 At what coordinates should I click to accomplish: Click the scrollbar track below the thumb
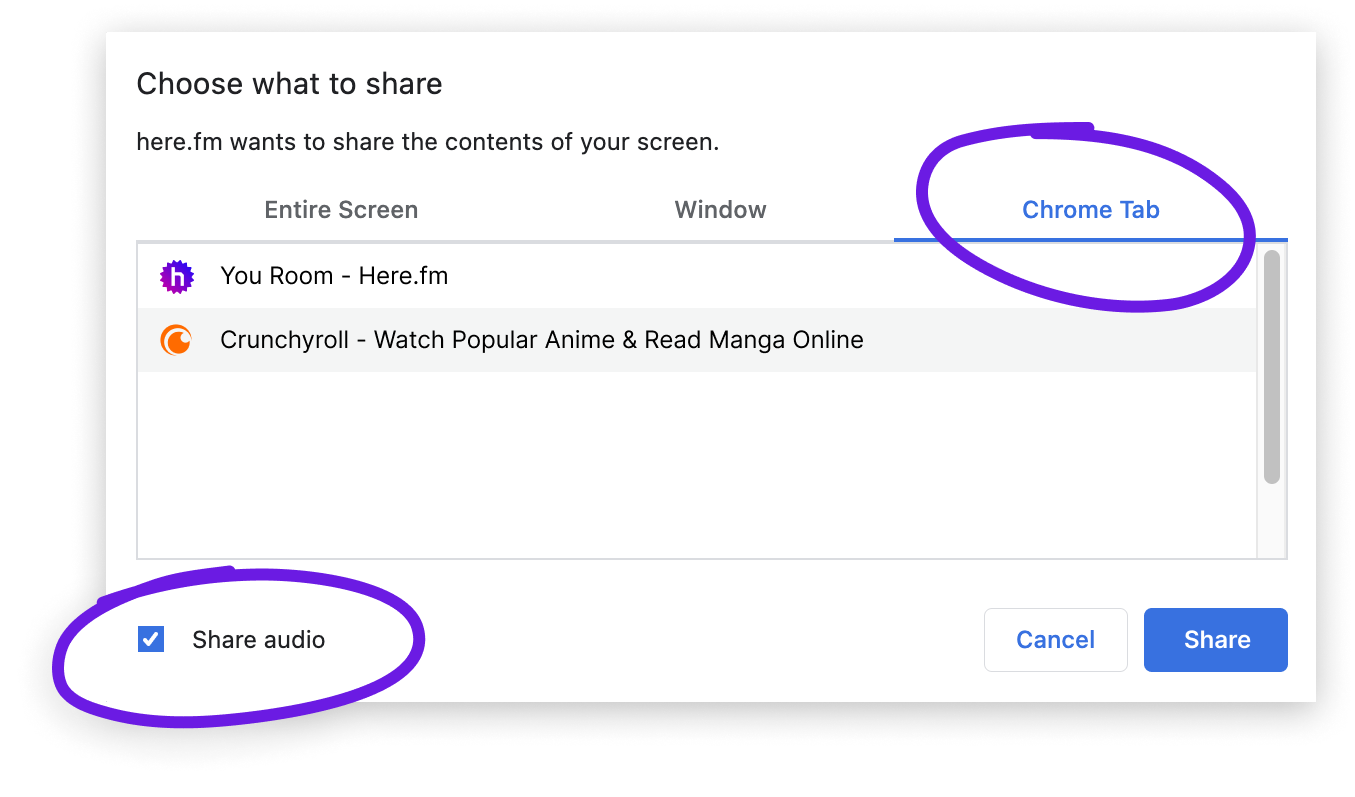1271,520
